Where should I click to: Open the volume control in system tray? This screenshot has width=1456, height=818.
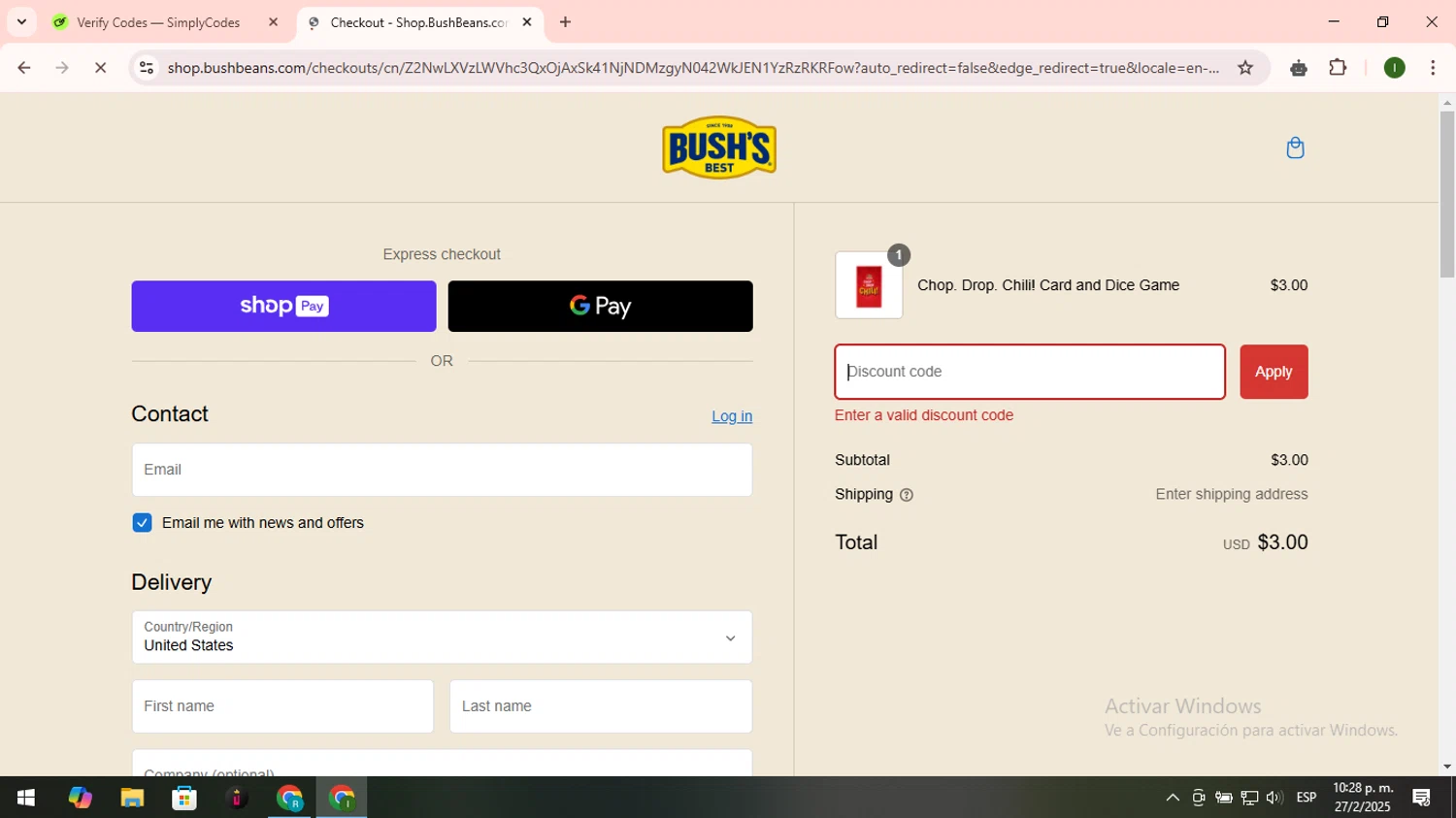(1274, 798)
